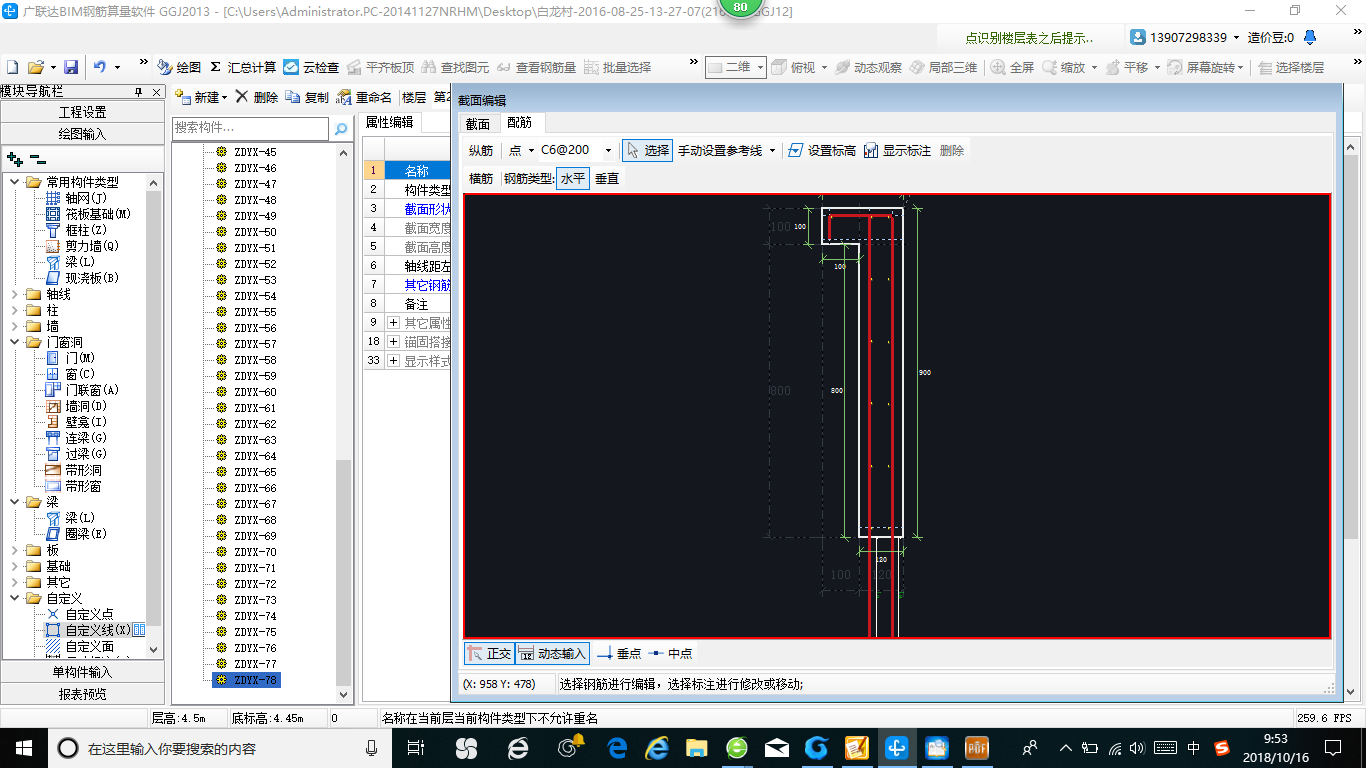Open the 单构件输入 panel

click(82, 672)
